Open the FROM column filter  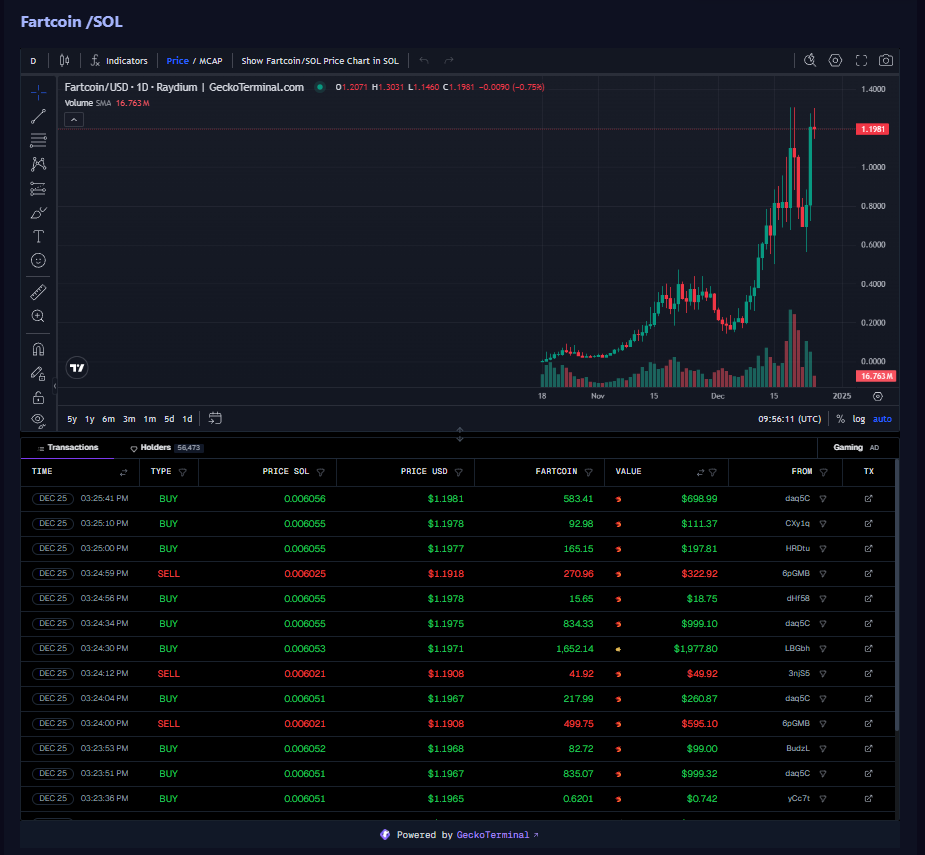(824, 472)
